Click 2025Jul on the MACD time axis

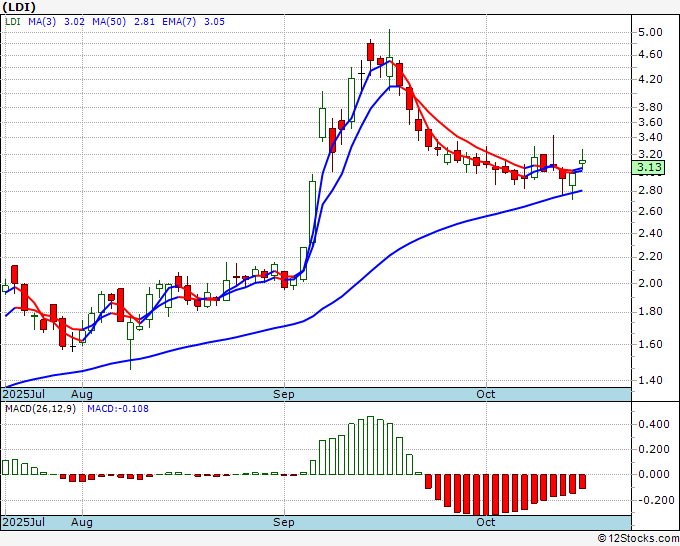click(x=24, y=522)
